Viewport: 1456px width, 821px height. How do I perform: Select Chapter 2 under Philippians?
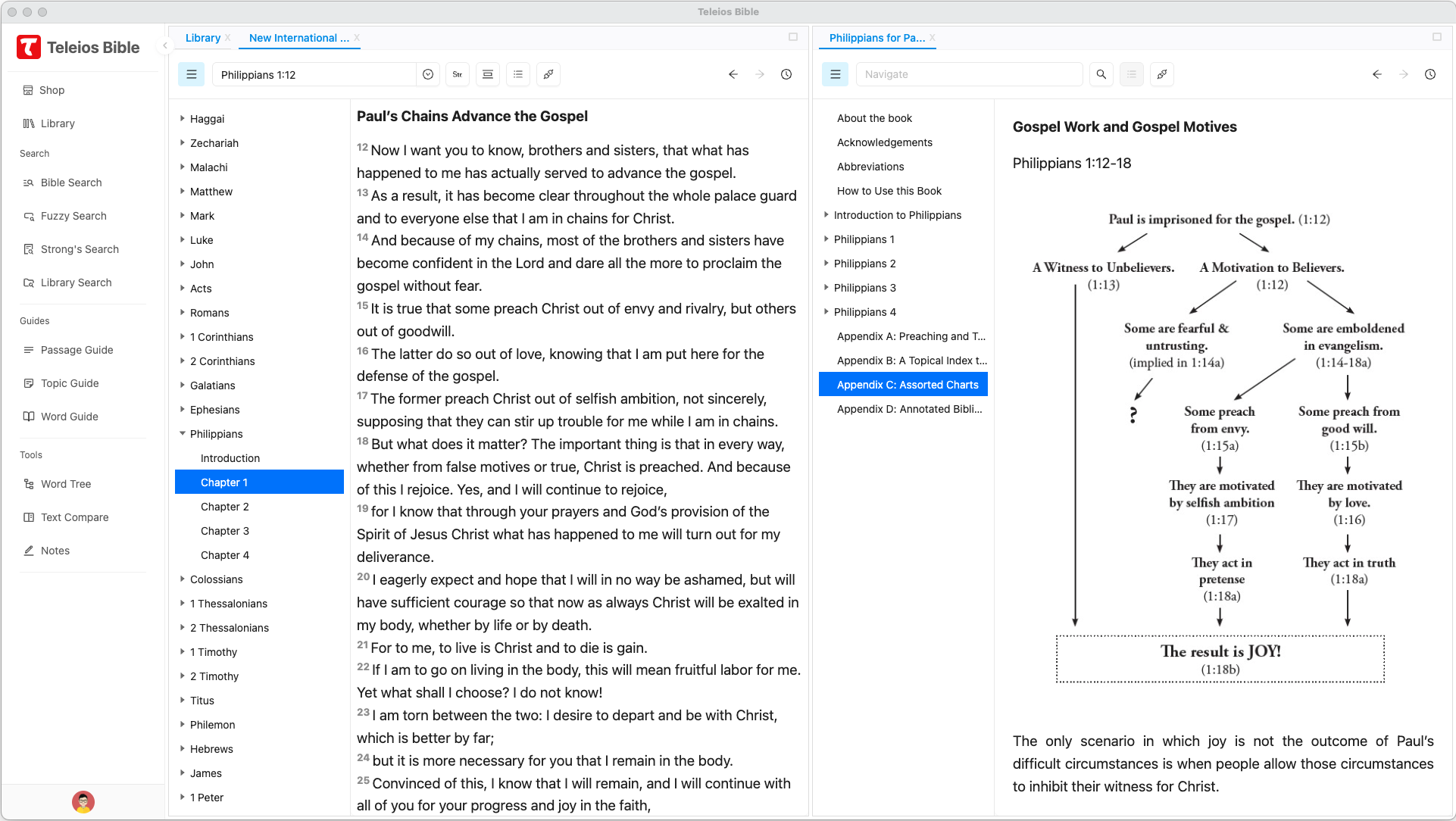[224, 507]
